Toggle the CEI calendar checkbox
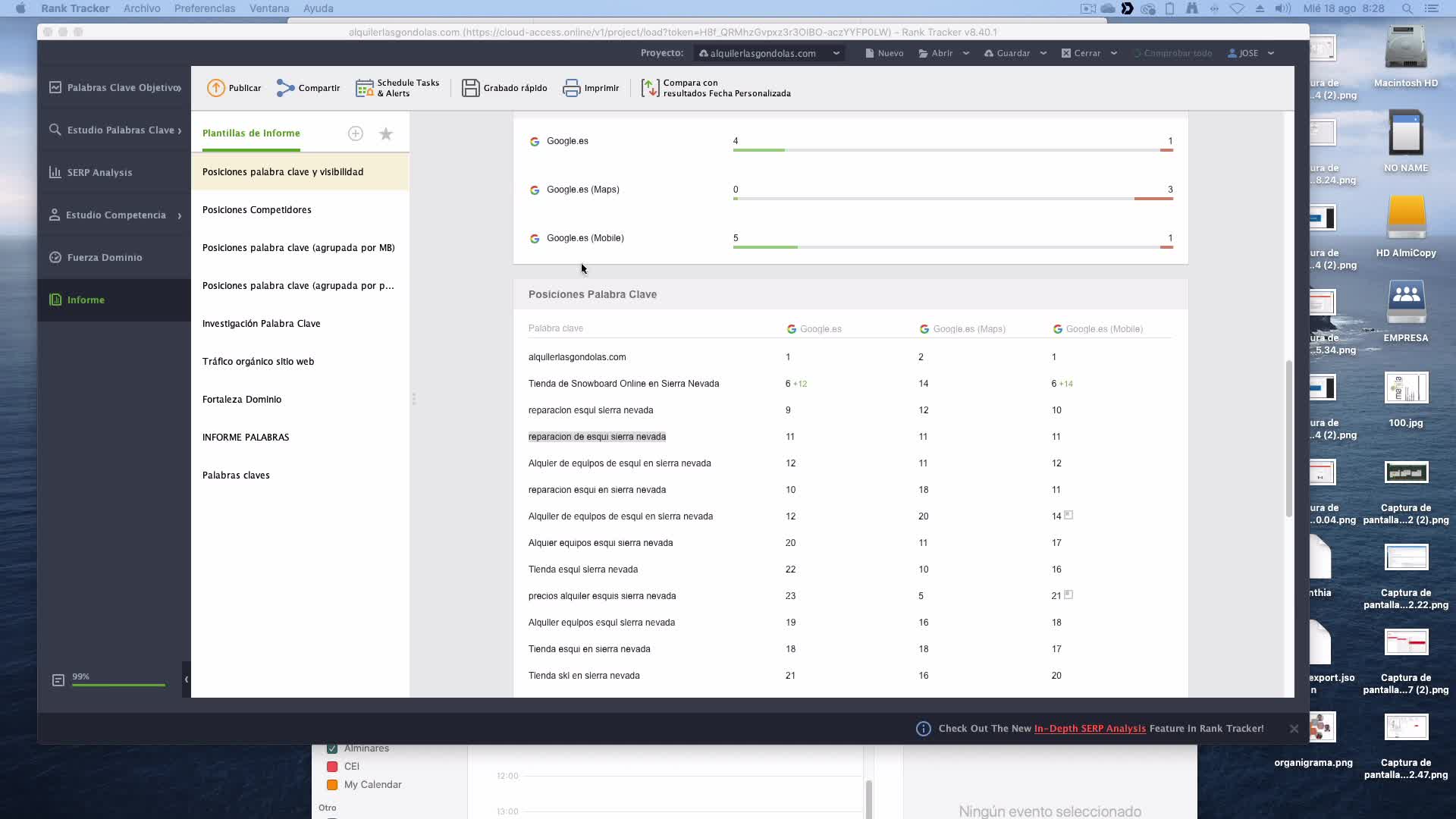 point(332,767)
